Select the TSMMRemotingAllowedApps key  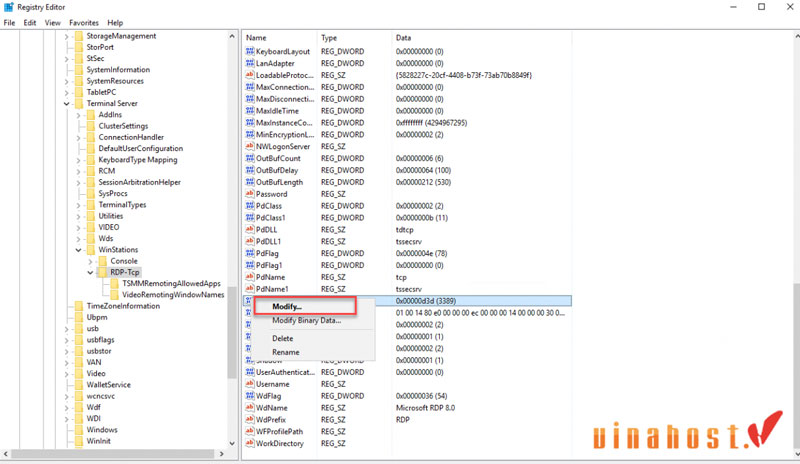click(171, 283)
